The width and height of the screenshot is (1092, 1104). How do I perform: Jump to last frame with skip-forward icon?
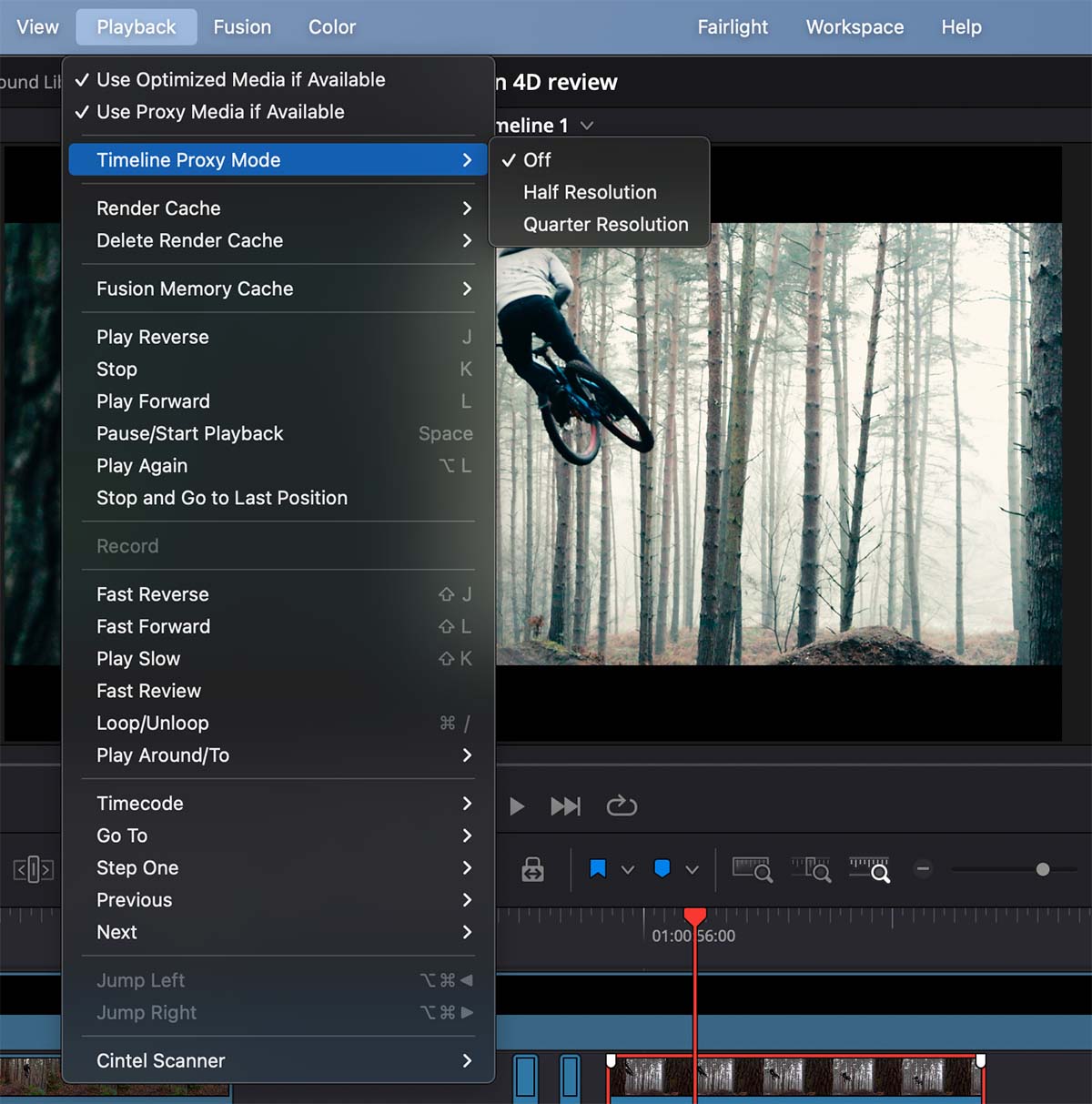click(x=565, y=806)
